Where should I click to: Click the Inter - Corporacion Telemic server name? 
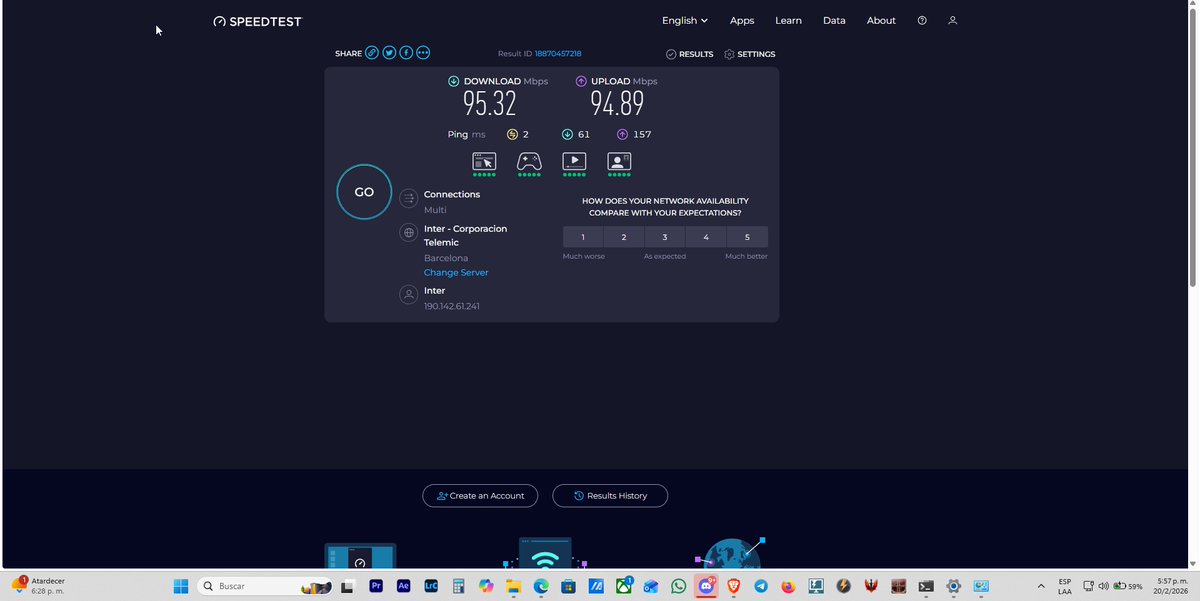pos(465,235)
